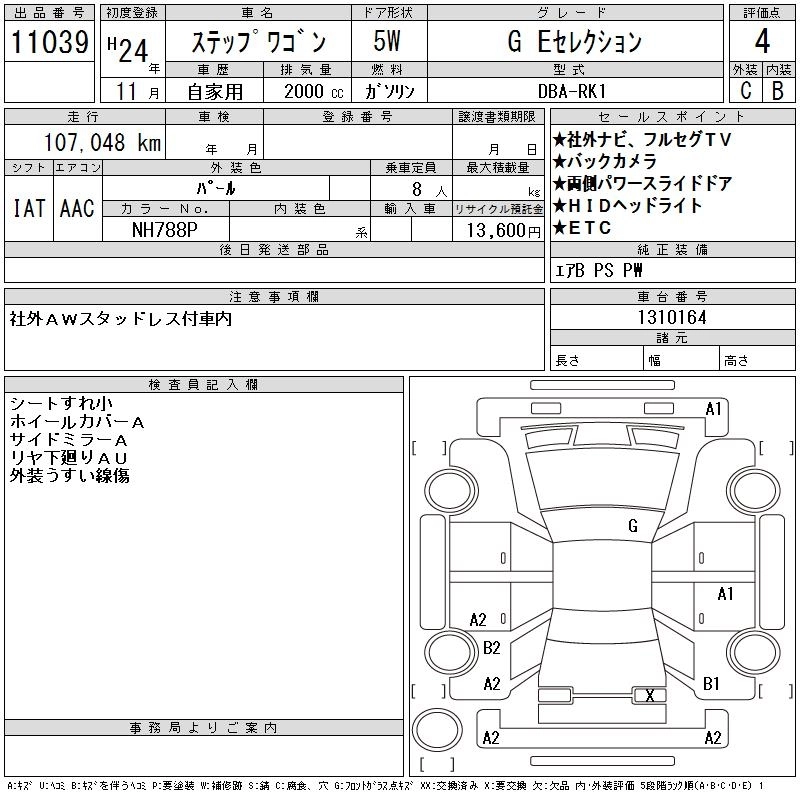
Task: Select the fuel type ガソリン
Action: pos(389,91)
